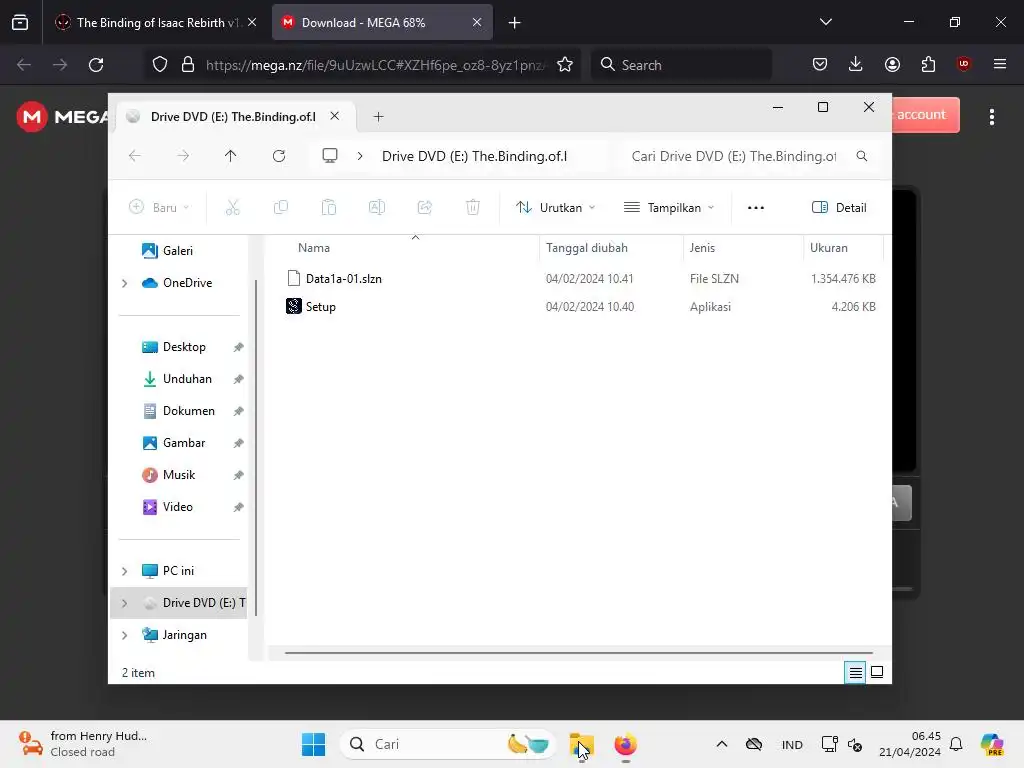The image size is (1024, 768).
Task: Refresh the Explorer folder view
Action: coord(279,156)
